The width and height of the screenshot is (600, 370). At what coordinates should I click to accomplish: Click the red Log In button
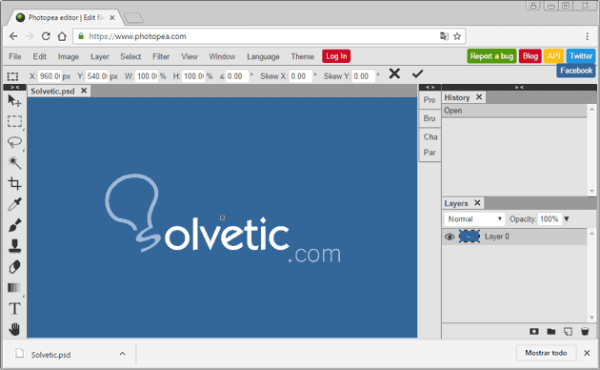[336, 56]
